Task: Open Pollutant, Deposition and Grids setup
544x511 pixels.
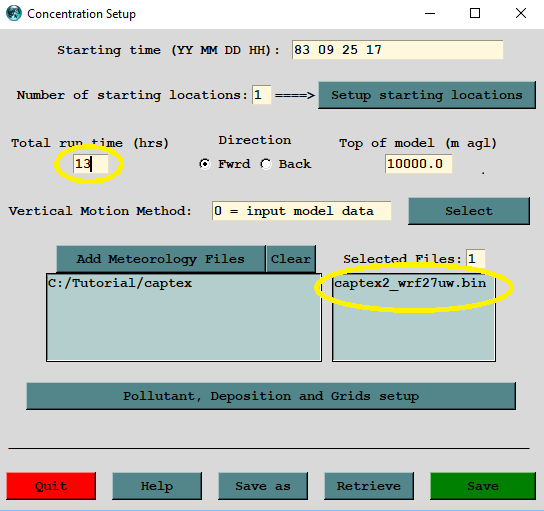Action: coord(271,396)
